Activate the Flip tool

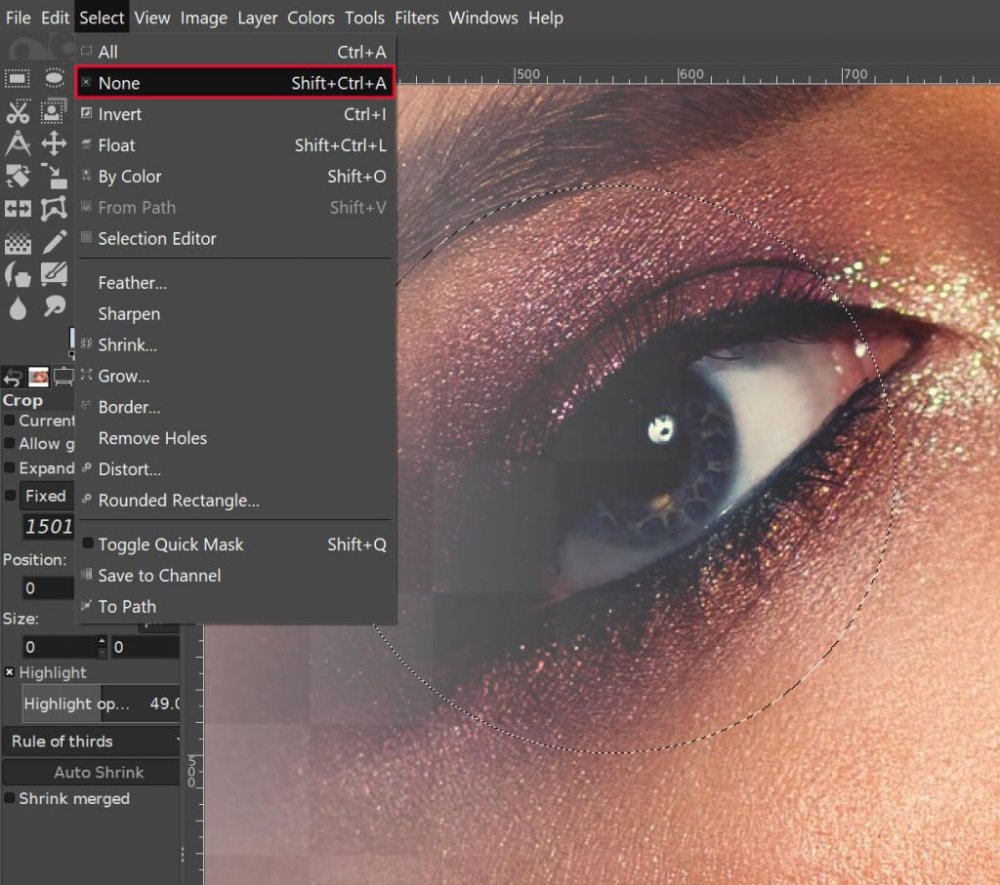point(18,209)
